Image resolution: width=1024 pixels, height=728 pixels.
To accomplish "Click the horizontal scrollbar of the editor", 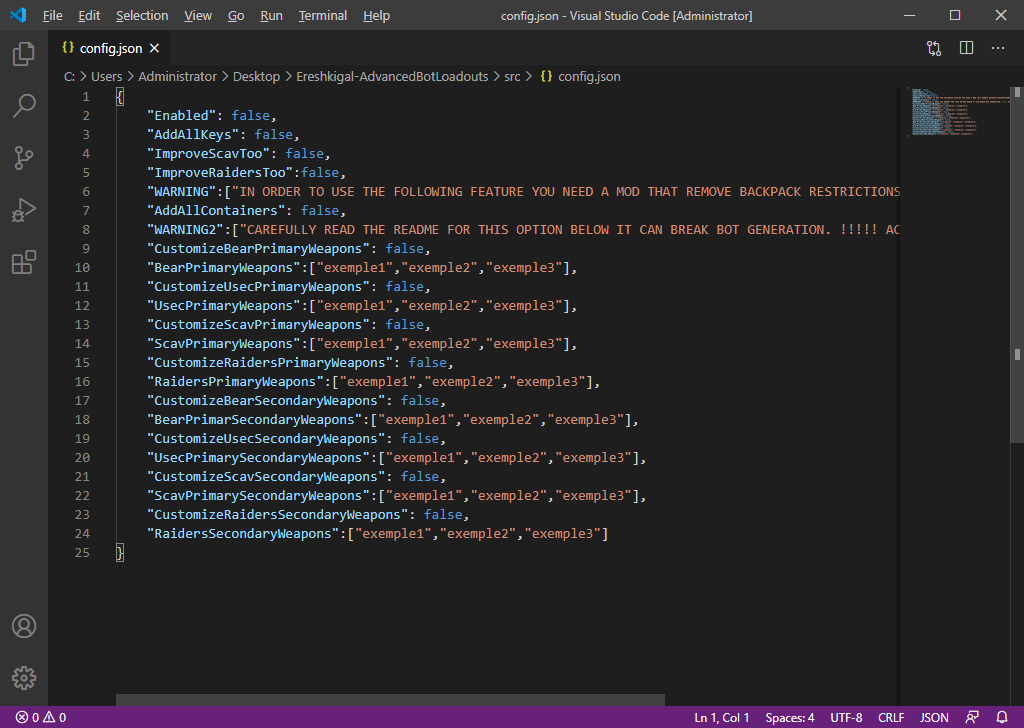I will [x=391, y=701].
